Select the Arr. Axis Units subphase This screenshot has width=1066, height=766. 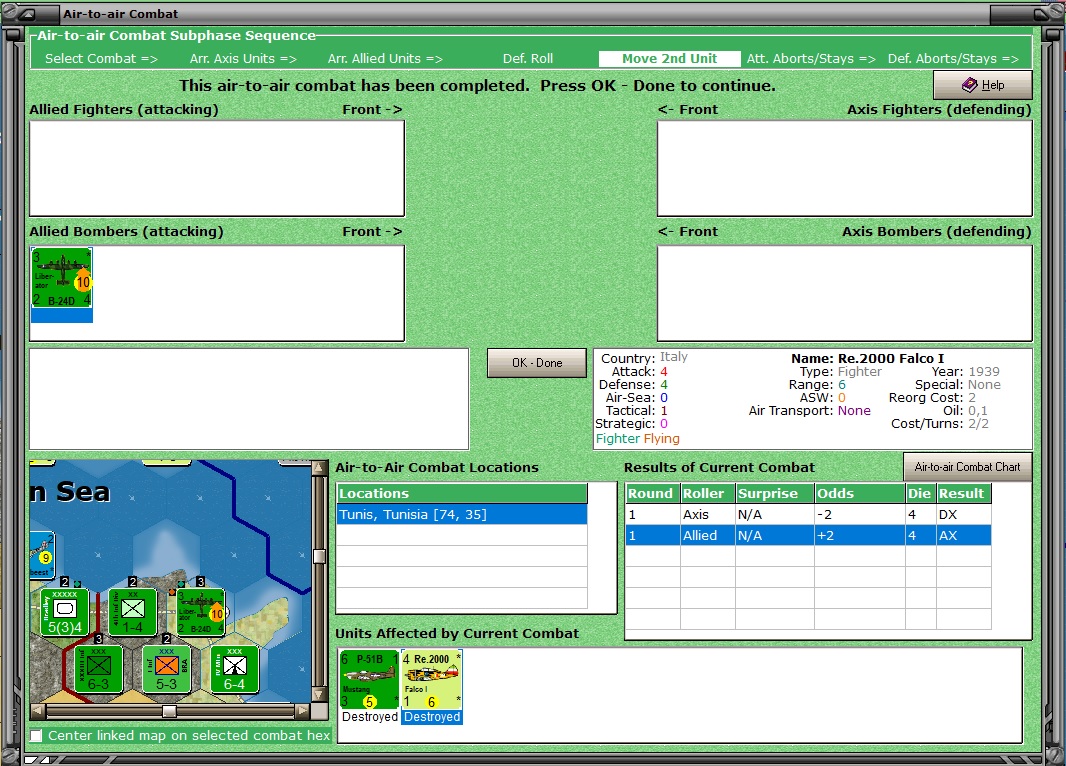pyautogui.click(x=243, y=58)
